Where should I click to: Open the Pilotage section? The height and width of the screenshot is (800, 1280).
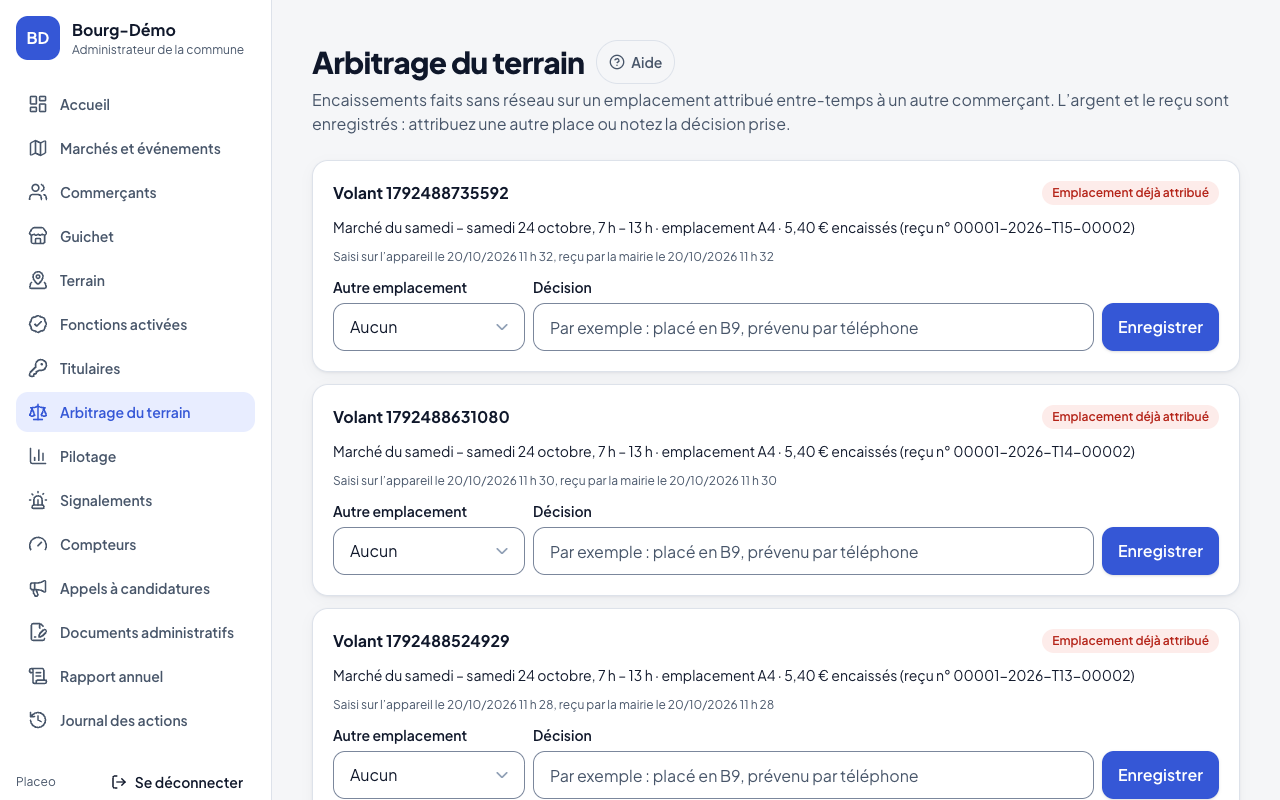tap(135, 456)
